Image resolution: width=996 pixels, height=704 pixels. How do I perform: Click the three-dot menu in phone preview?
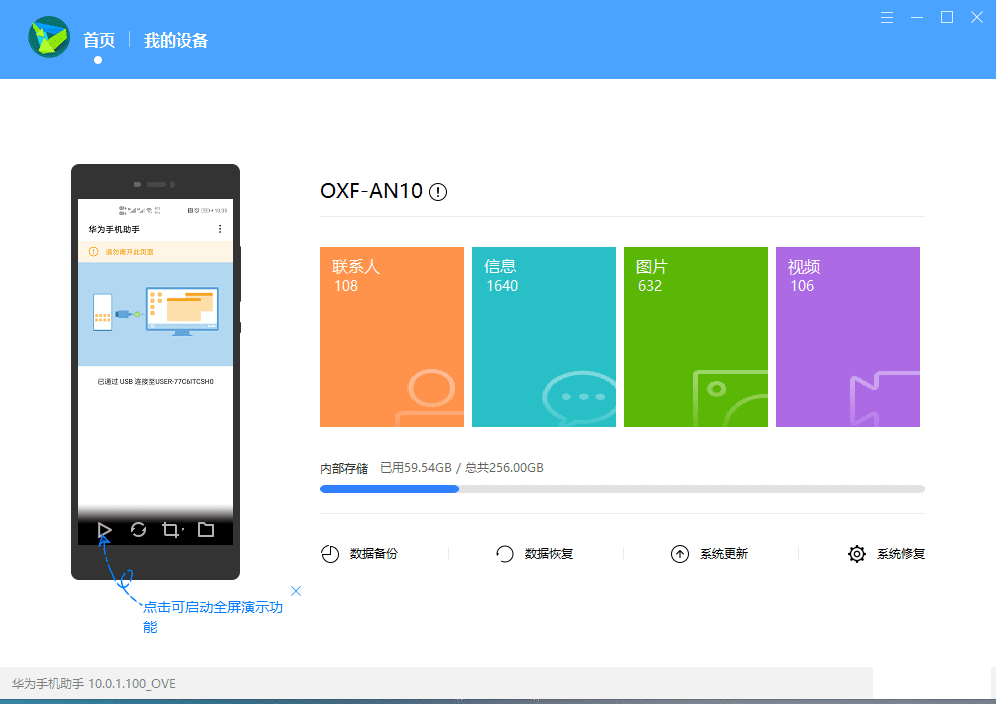[220, 229]
